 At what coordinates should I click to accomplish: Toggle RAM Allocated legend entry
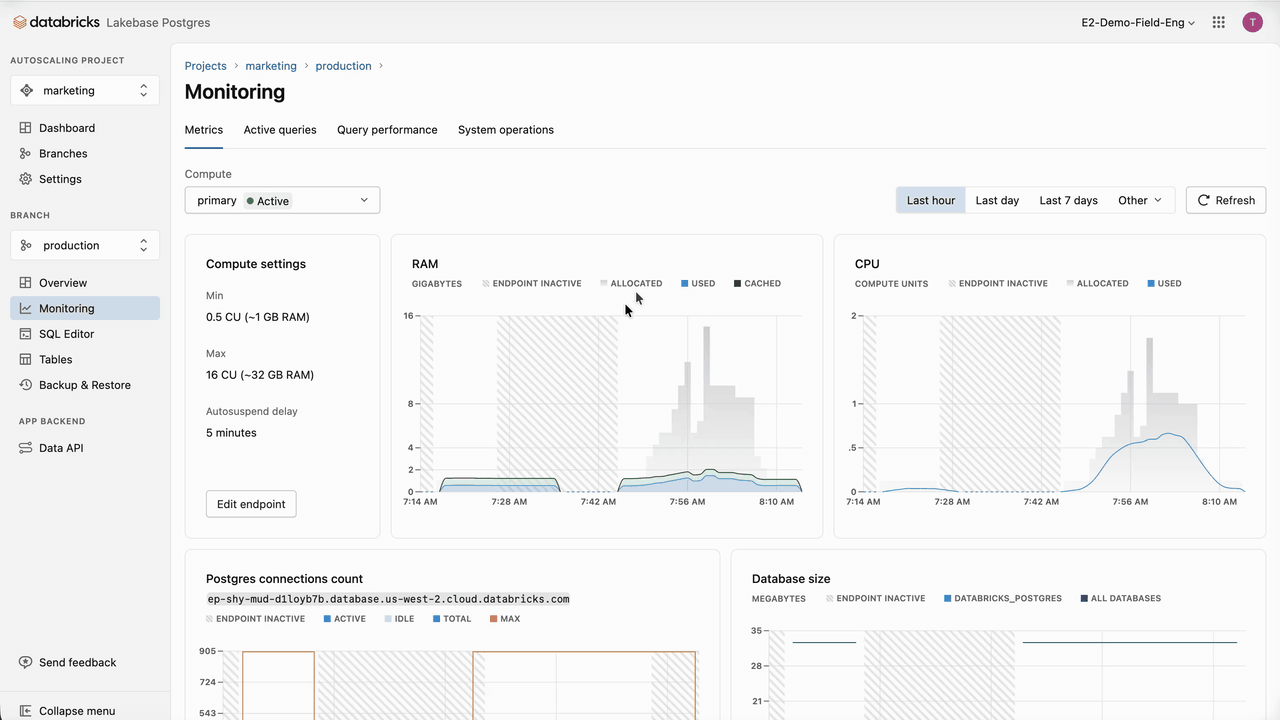pos(631,283)
